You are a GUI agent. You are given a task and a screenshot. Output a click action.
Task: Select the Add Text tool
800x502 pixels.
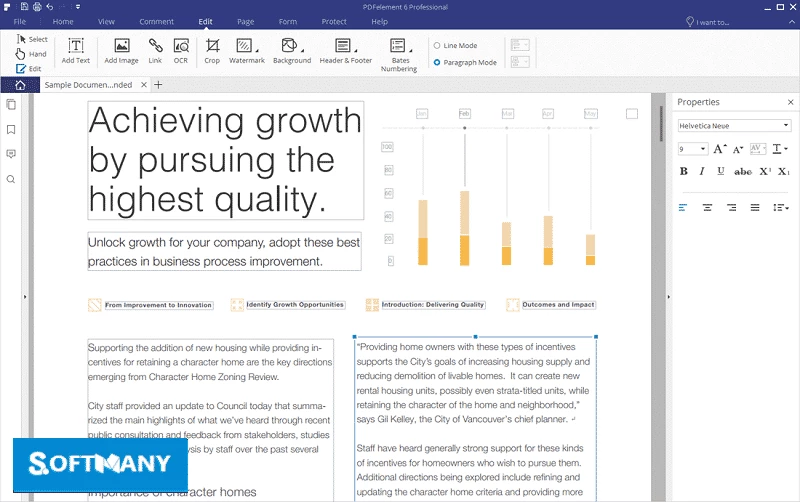76,51
